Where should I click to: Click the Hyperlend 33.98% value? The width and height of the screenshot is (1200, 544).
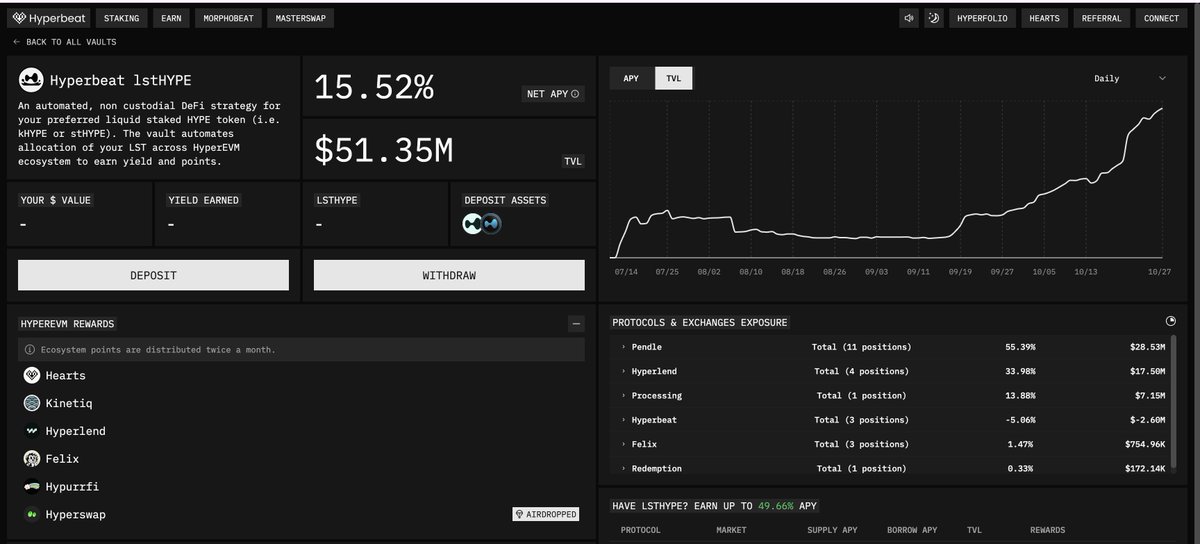point(1020,371)
